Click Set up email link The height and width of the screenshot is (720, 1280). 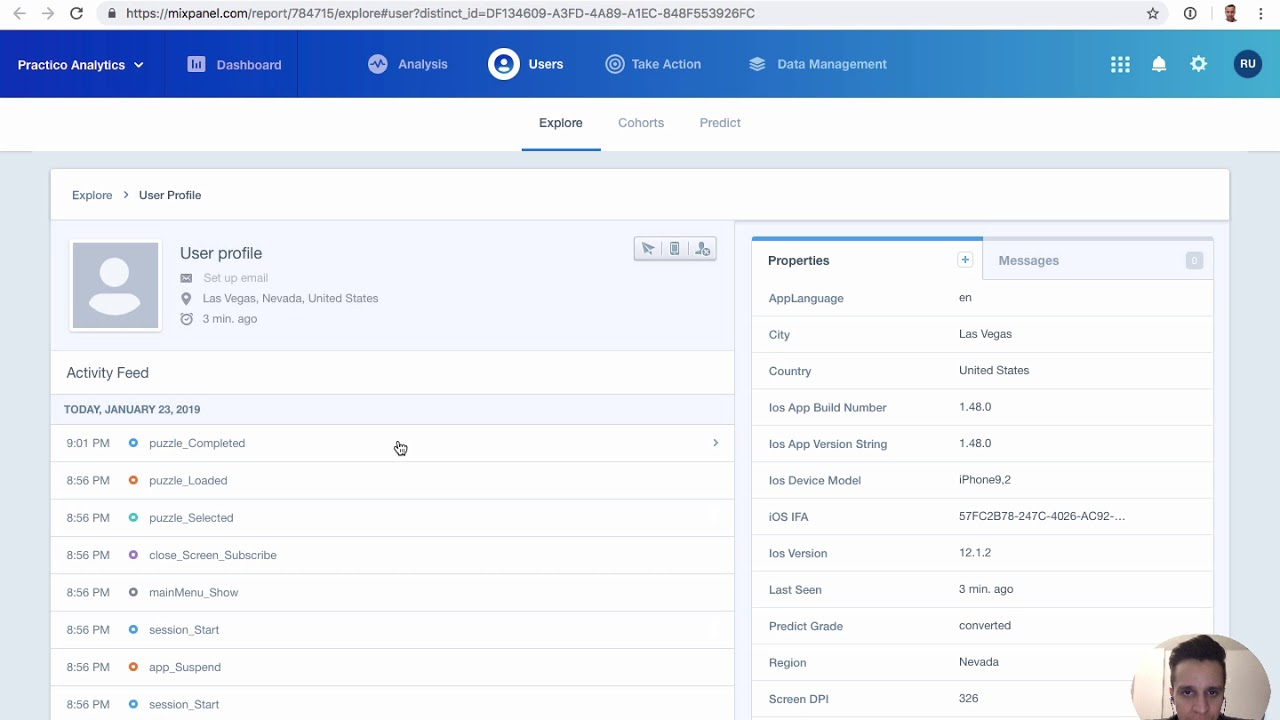pyautogui.click(x=235, y=278)
